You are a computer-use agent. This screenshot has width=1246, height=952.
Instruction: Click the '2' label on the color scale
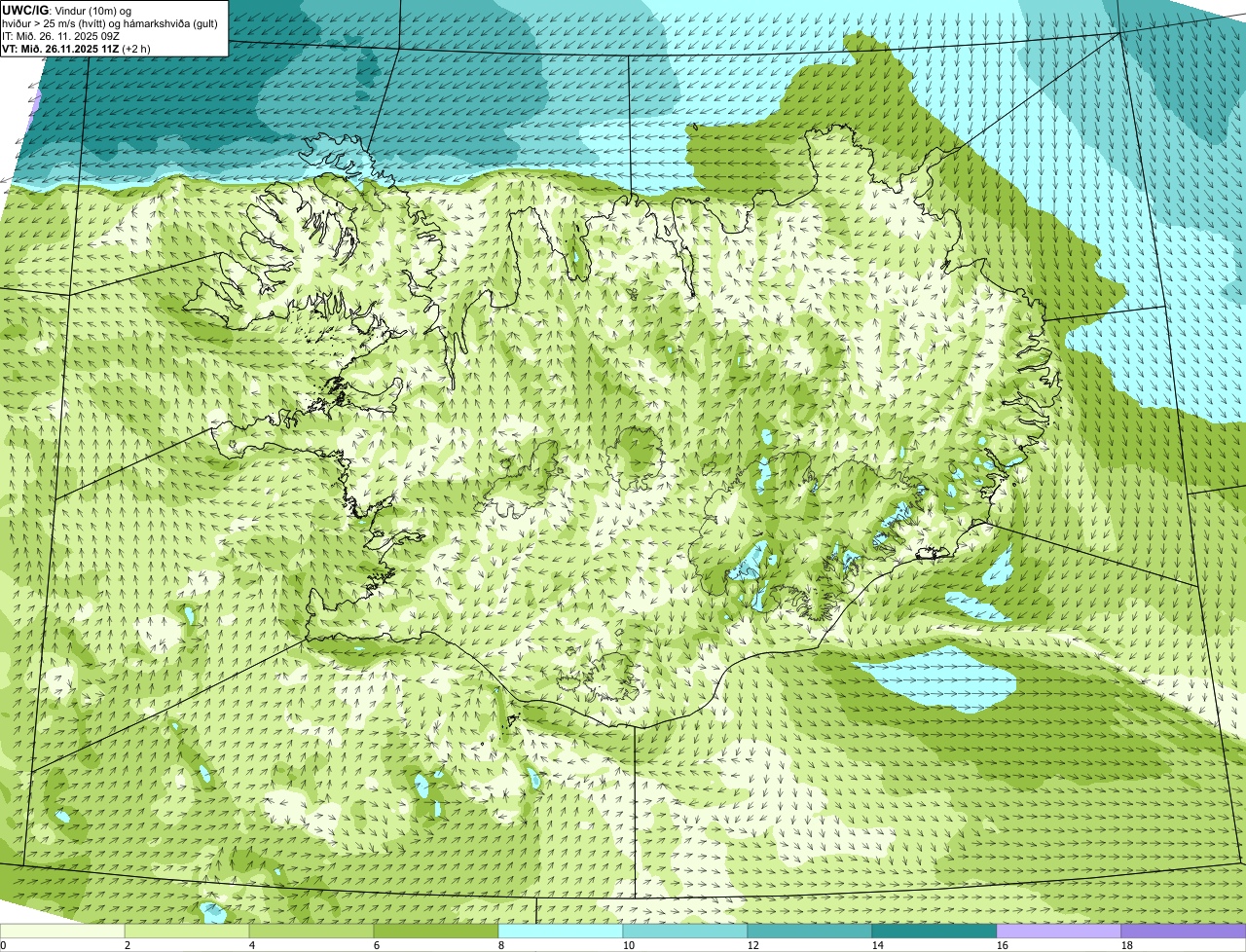(128, 945)
